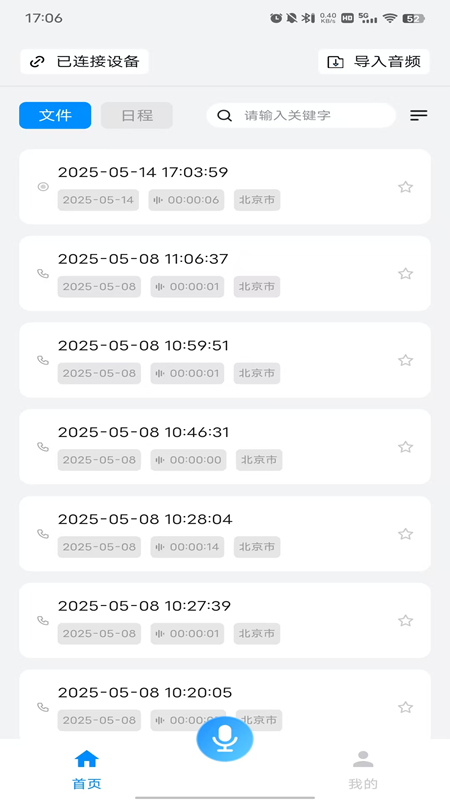Viewport: 450px width, 800px height.
Task: Tap phone icon of 11:06:37 recording
Action: point(43,273)
